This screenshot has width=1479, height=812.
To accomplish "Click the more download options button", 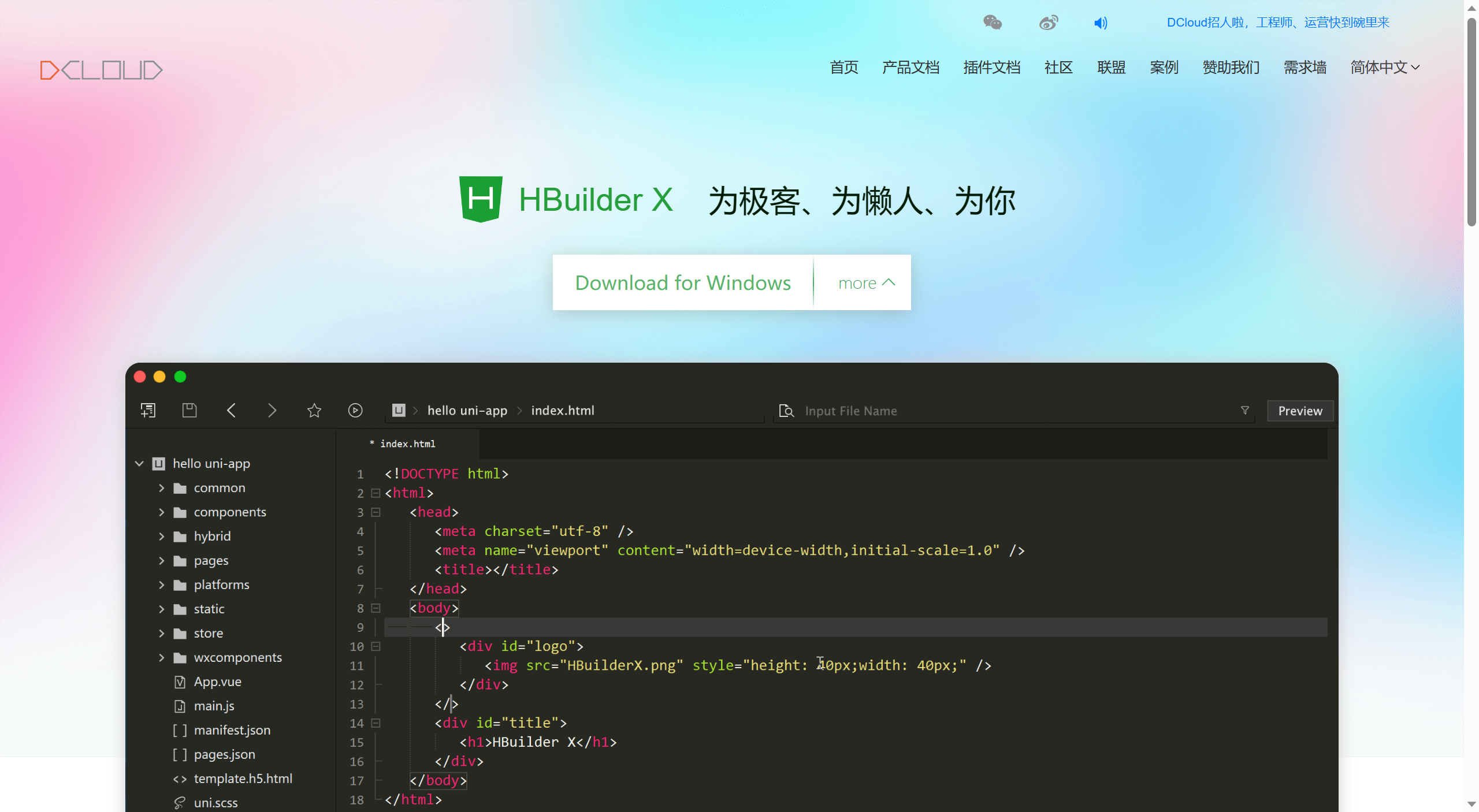I will coord(863,282).
